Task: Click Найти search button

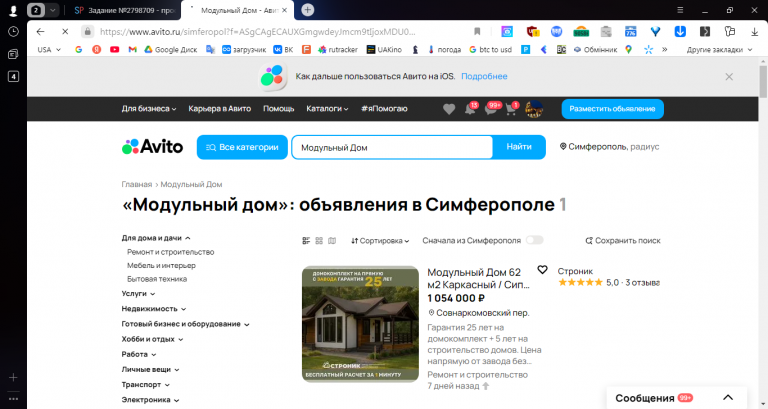Action: 519,147
